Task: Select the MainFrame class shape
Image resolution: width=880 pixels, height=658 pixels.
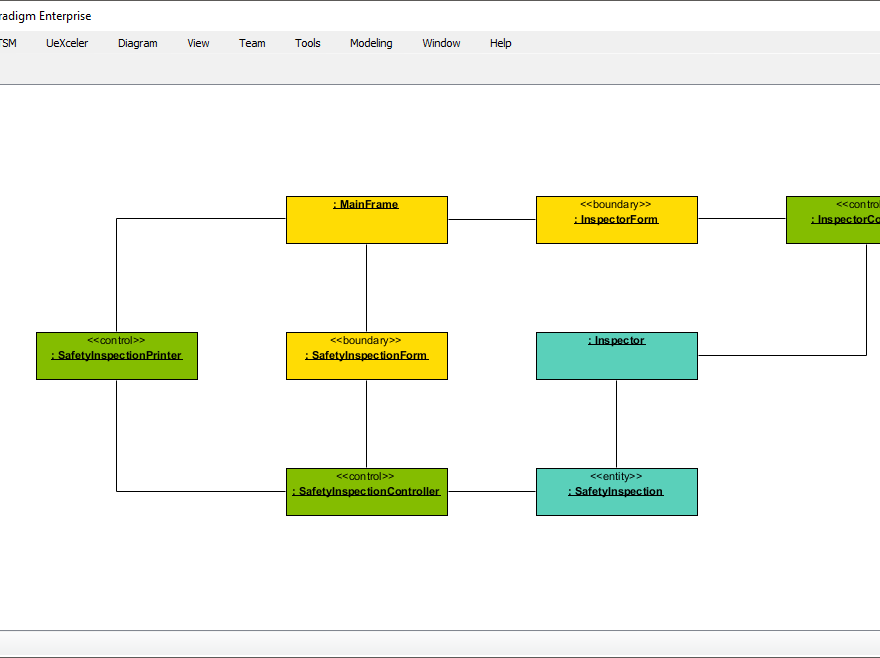Action: 366,219
